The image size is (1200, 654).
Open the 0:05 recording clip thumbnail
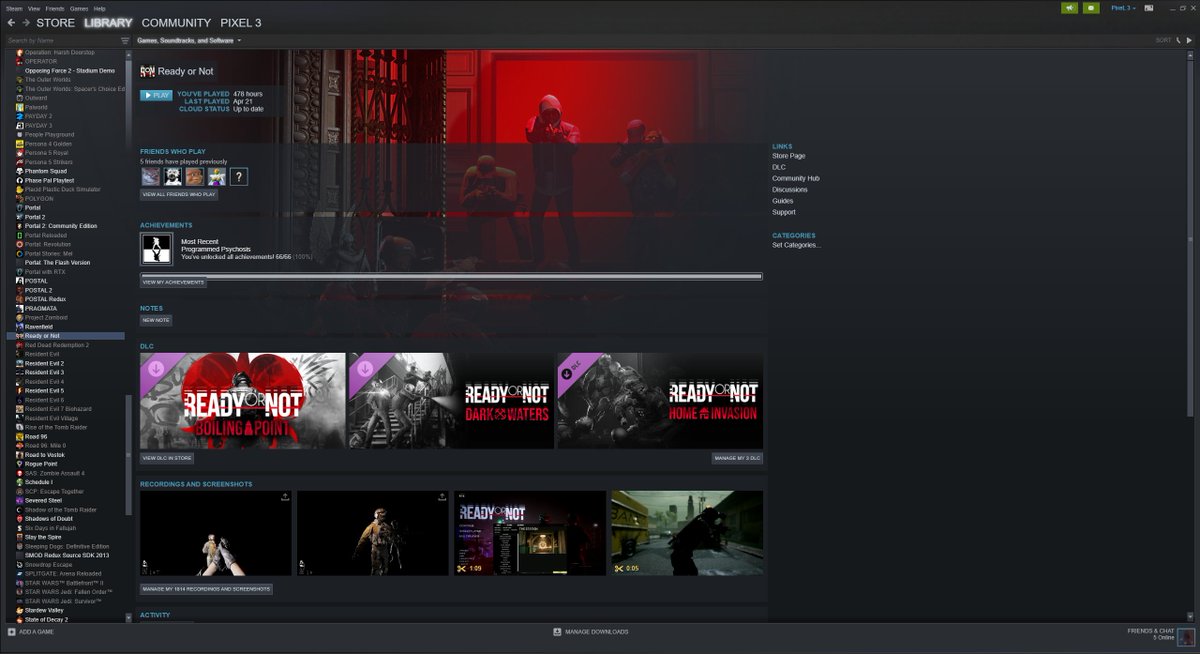(x=687, y=533)
